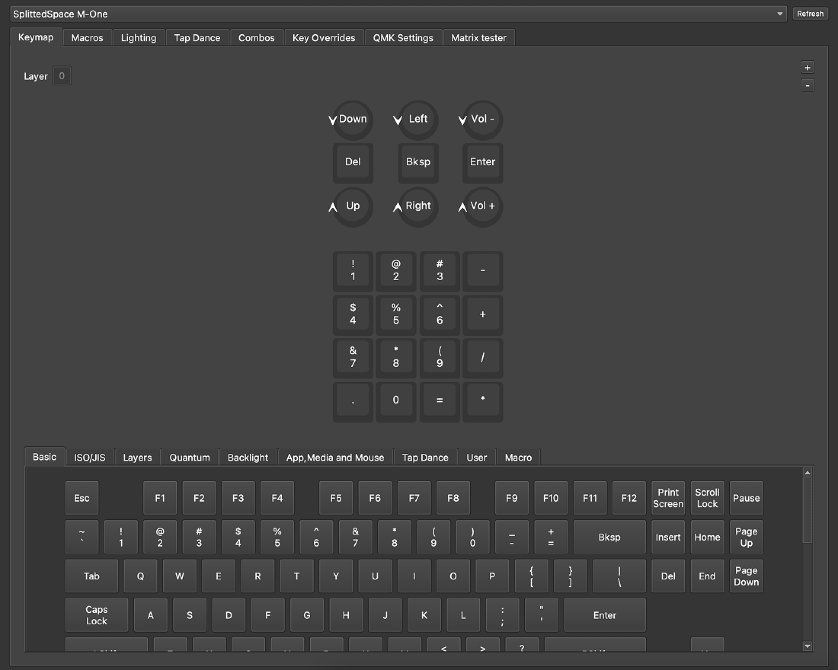The height and width of the screenshot is (670, 838).
Task: Select the Right encoder knob
Action: 418,206
